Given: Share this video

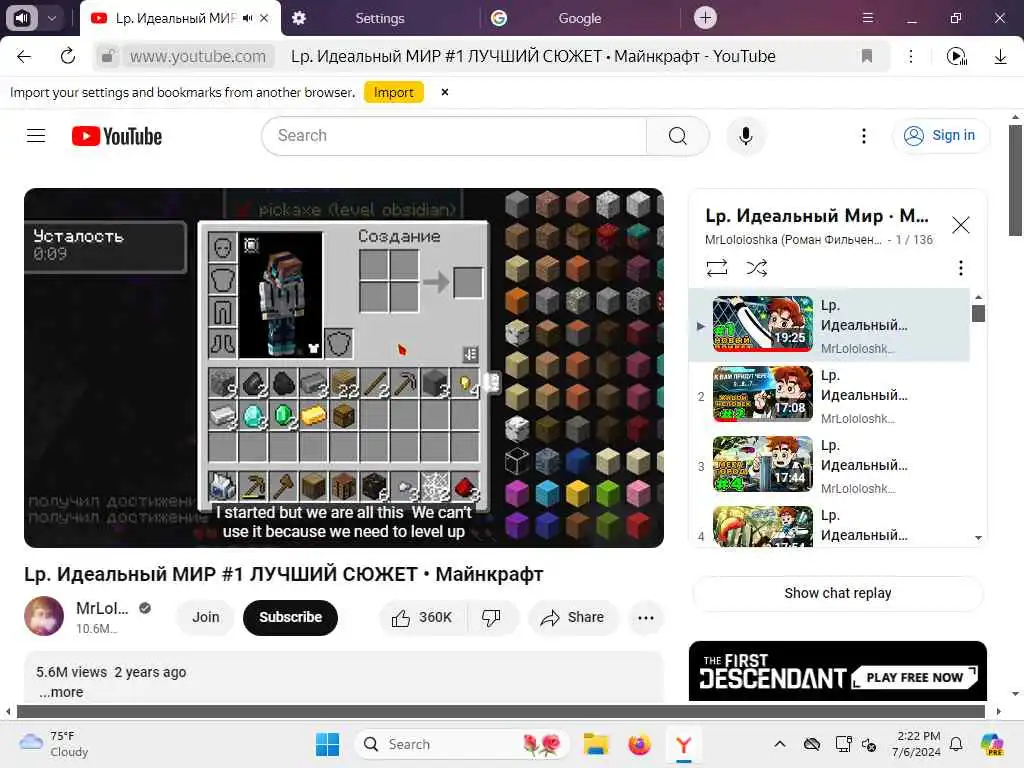Looking at the screenshot, I should click(x=573, y=617).
